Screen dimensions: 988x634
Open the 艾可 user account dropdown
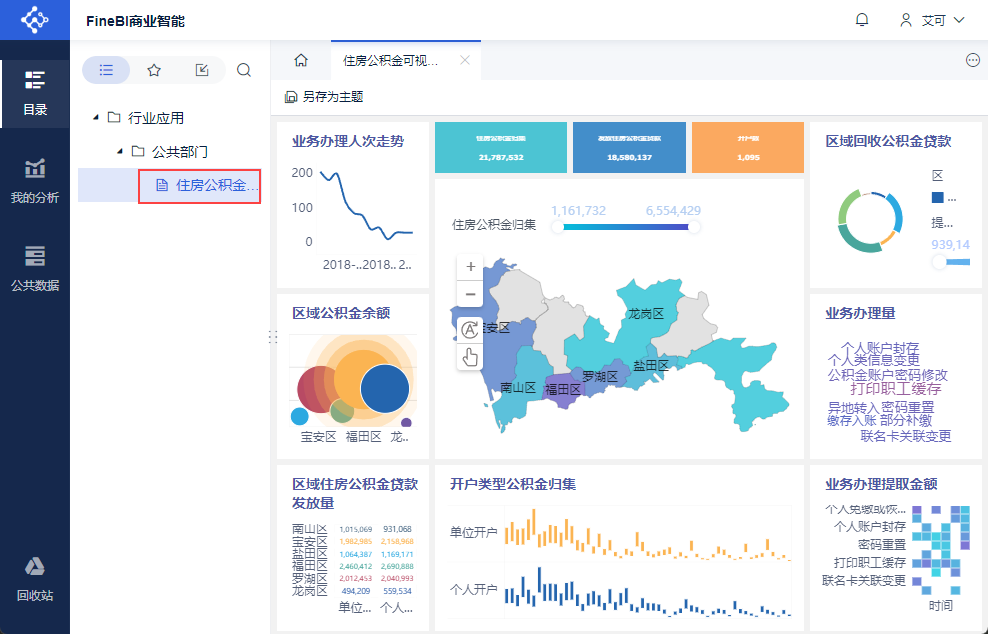[932, 20]
